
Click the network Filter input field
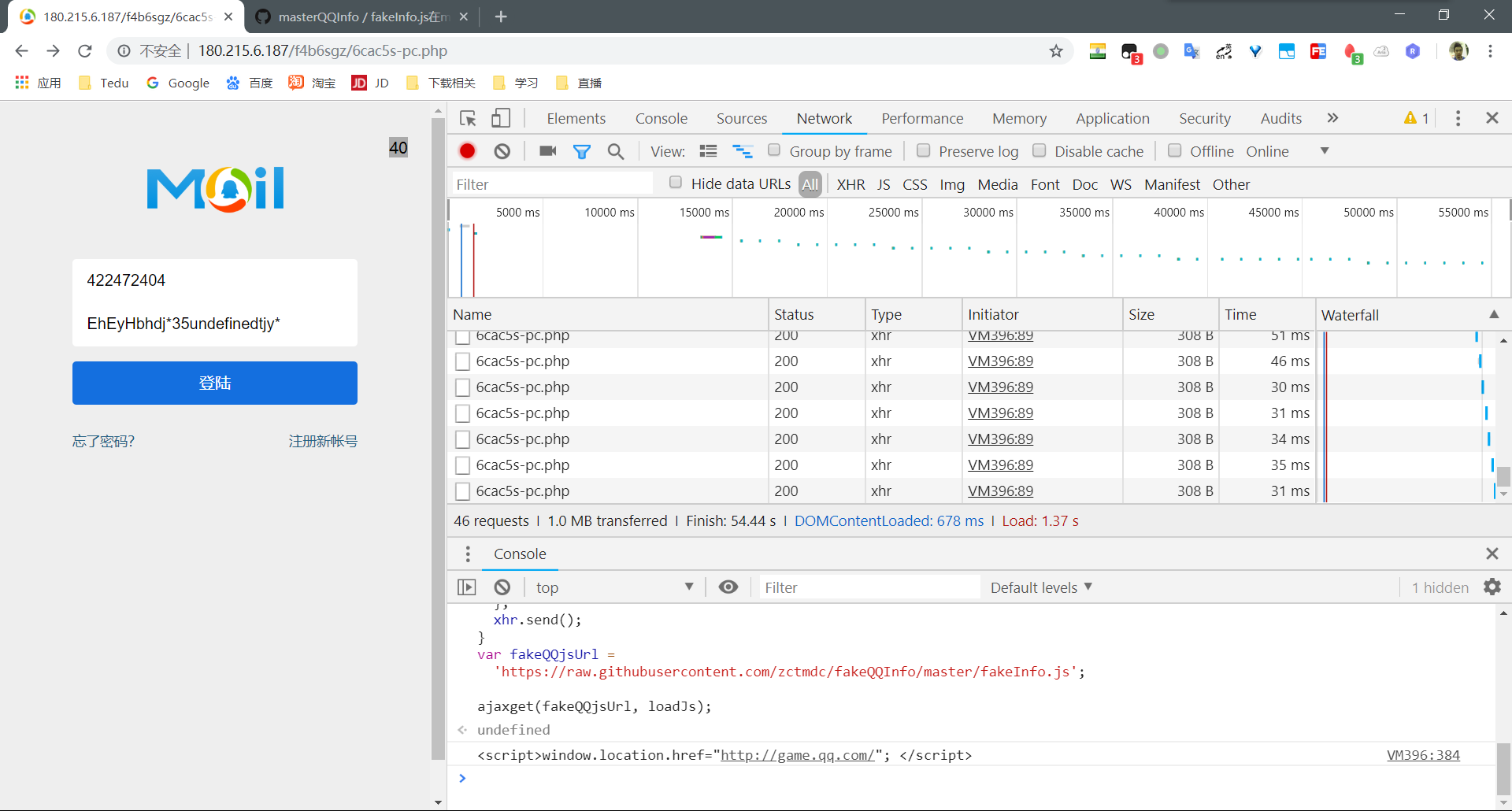551,184
